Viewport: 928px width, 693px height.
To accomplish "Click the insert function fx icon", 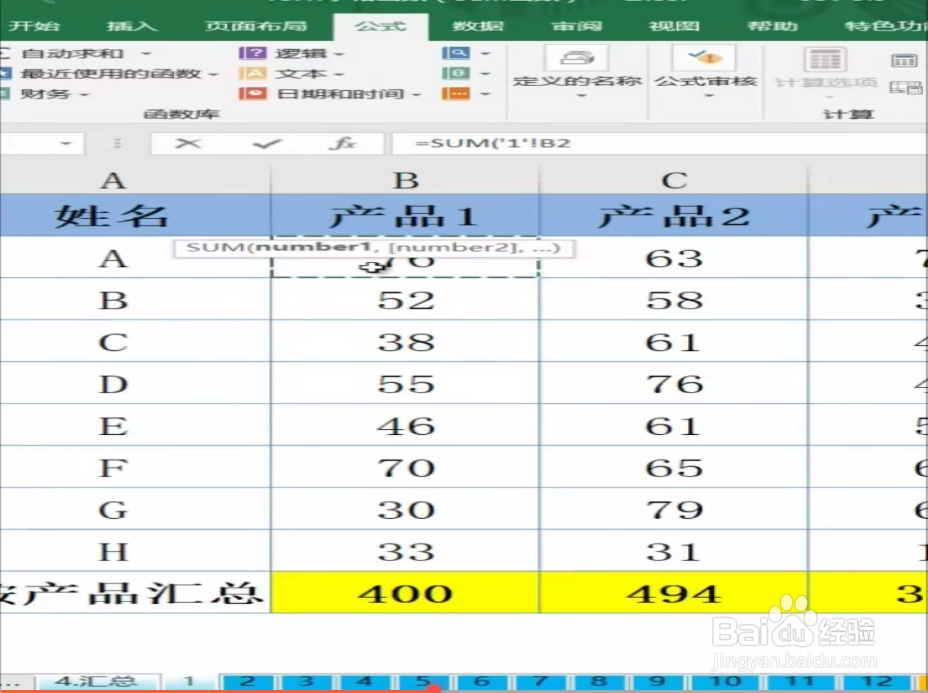I will (x=343, y=143).
